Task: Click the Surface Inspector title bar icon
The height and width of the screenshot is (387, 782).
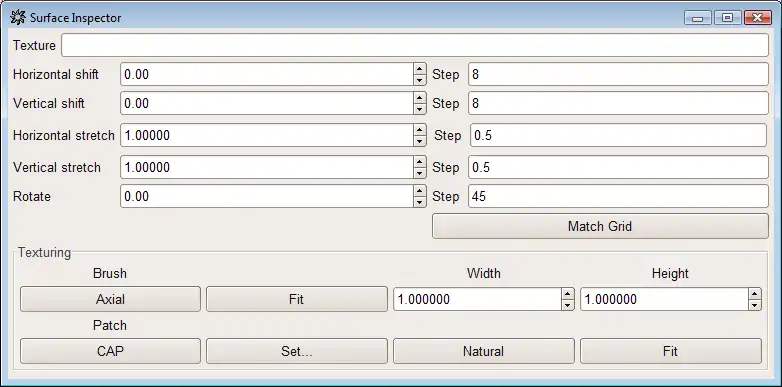Action: tap(18, 18)
